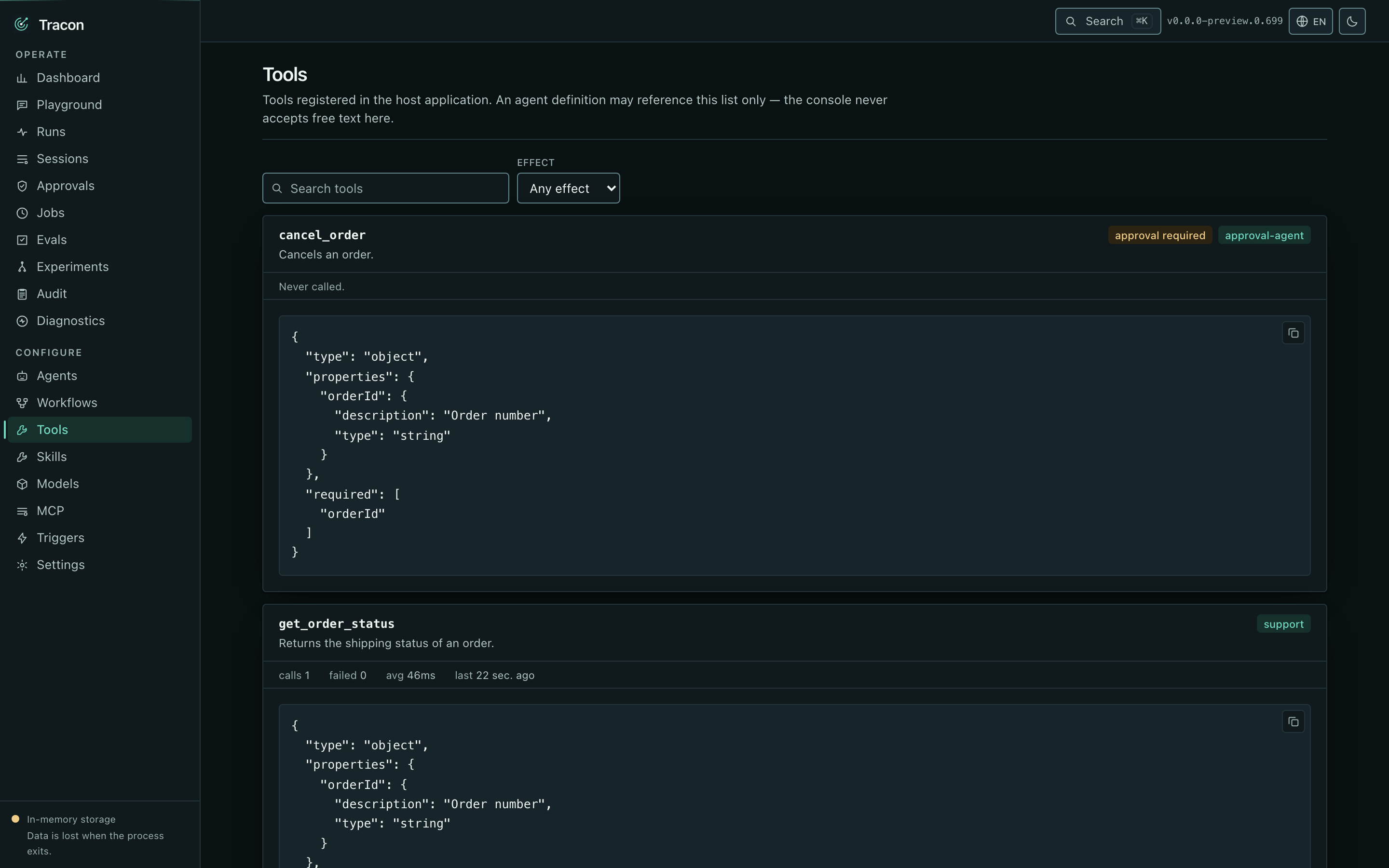Open Sessions via its list icon
Screen dimensions: 1389x868
(22, 159)
